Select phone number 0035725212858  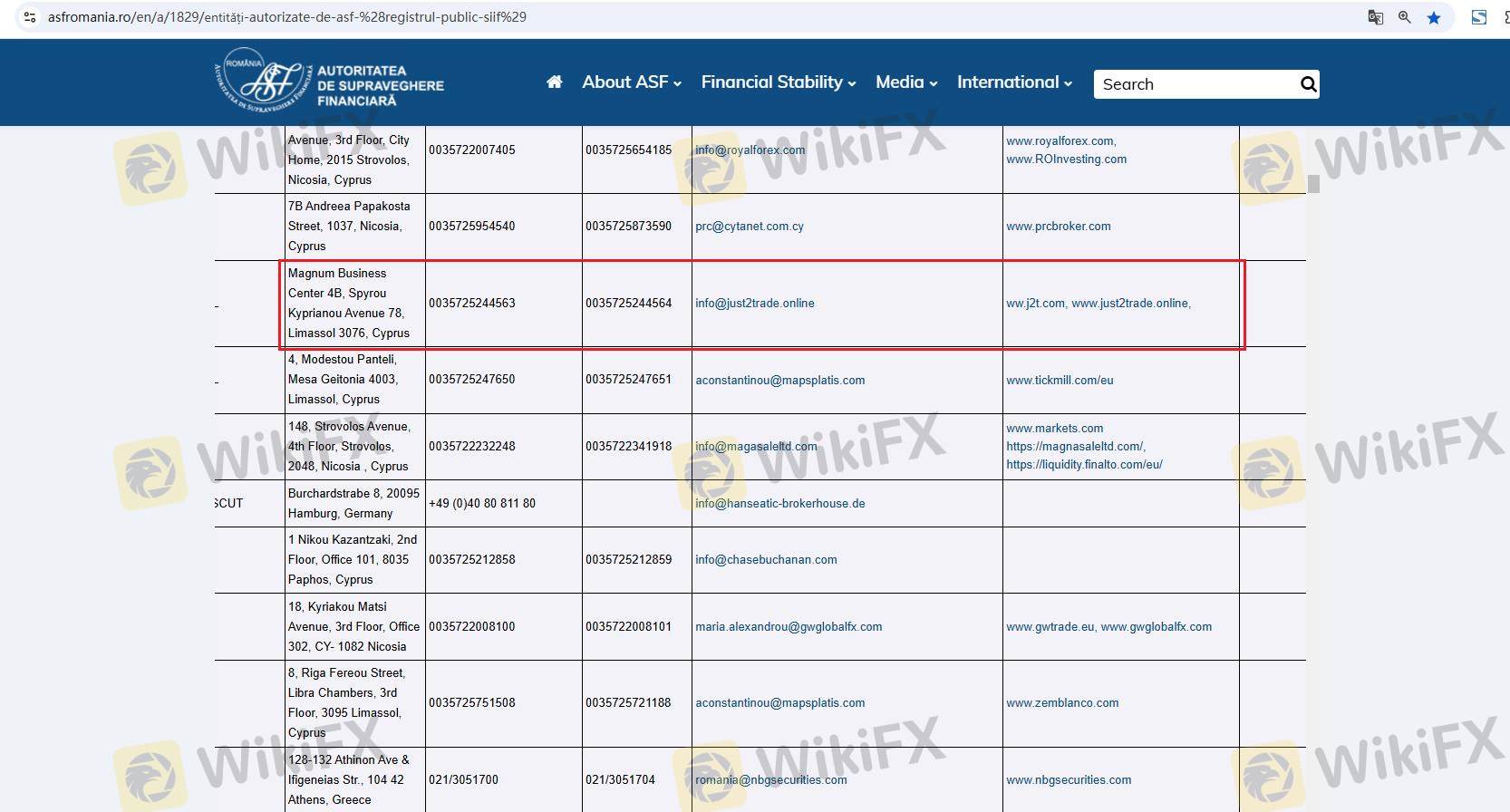(472, 560)
